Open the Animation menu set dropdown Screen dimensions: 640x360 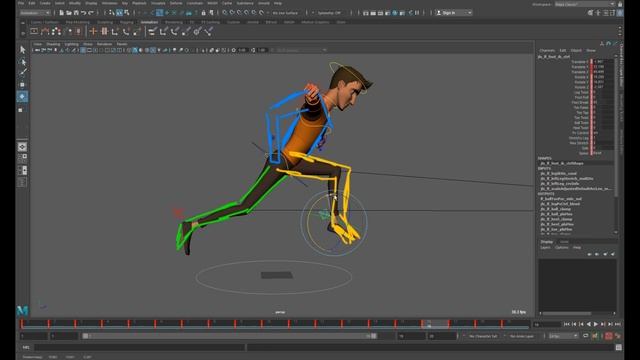click(x=35, y=13)
